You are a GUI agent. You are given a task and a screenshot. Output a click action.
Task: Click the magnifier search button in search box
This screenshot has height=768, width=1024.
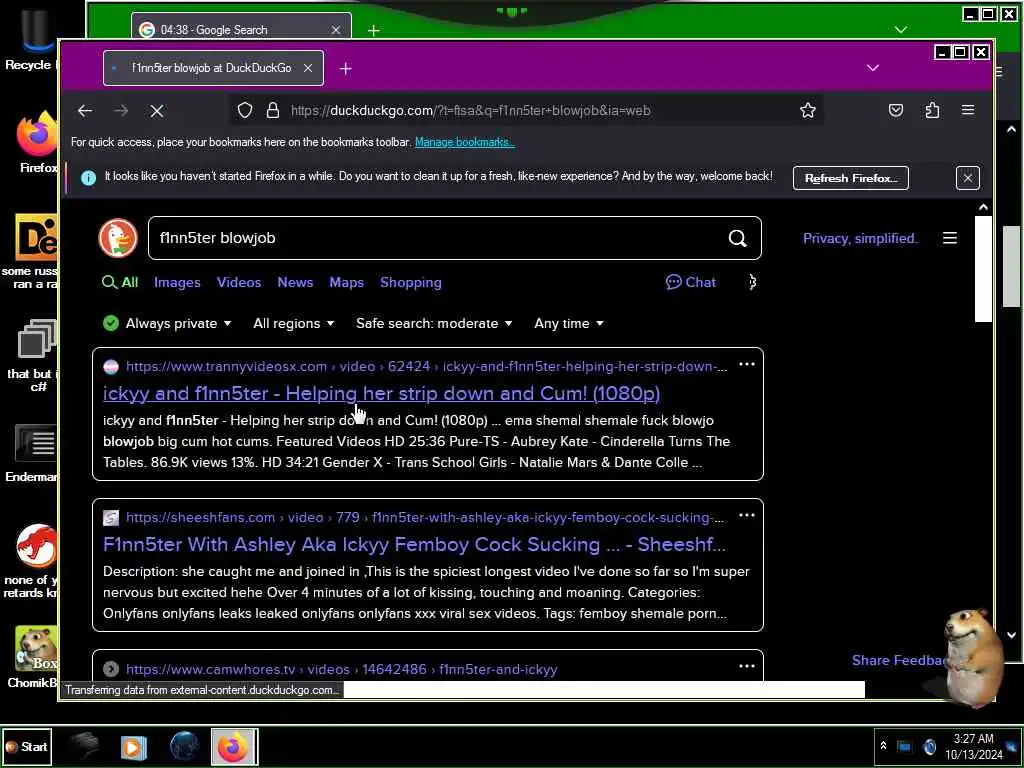point(737,238)
